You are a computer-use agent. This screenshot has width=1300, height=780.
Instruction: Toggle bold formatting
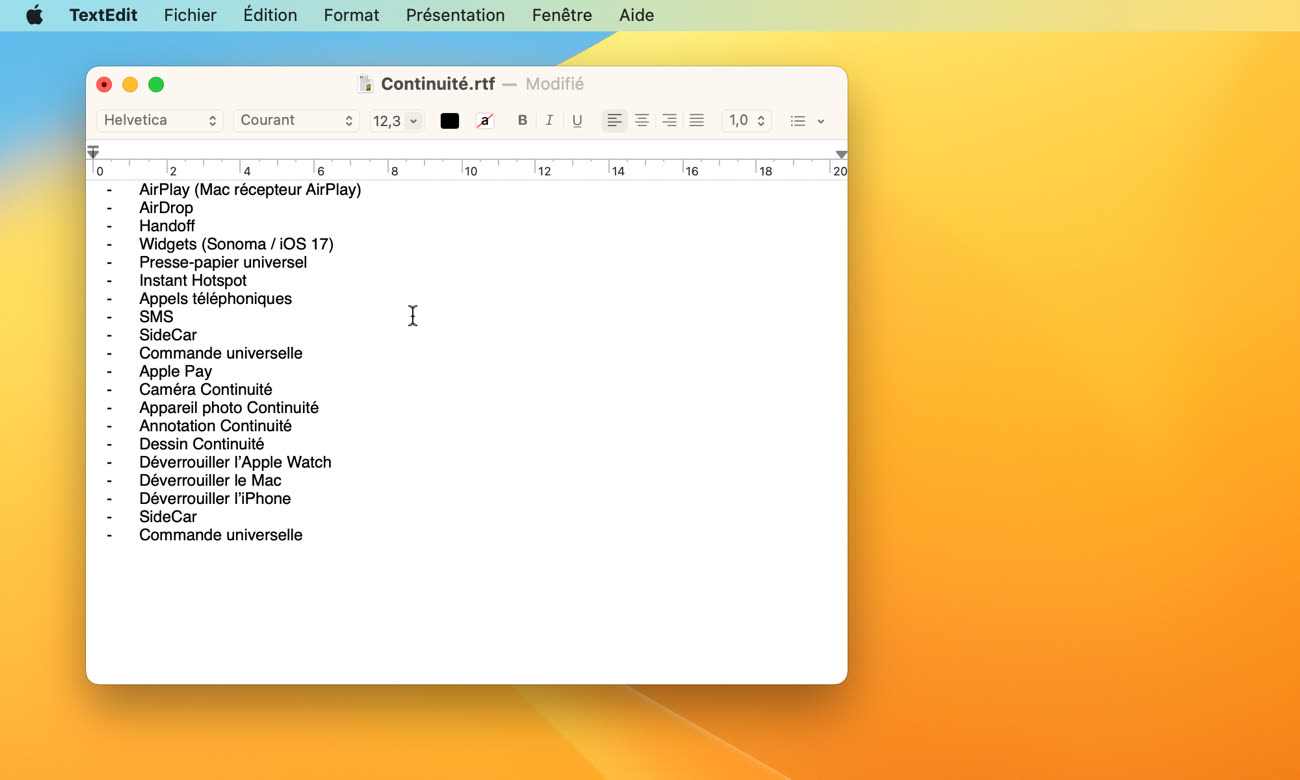(x=522, y=120)
